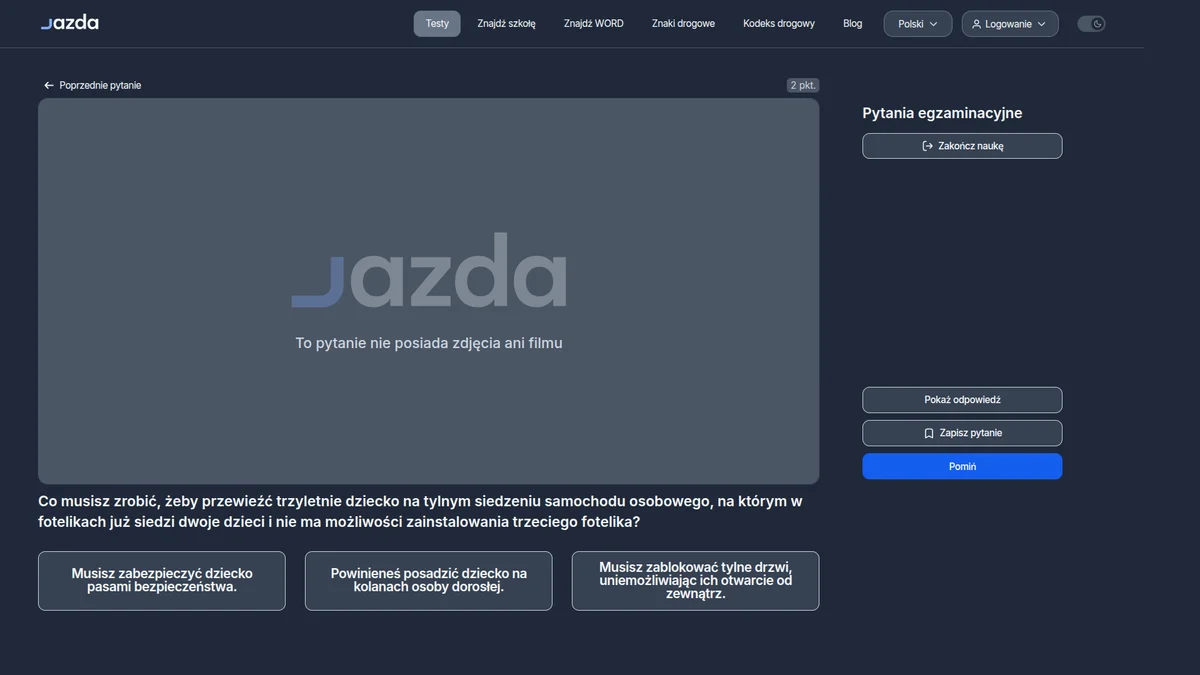The height and width of the screenshot is (675, 1200).
Task: Navigate to Znaki drogowe
Action: click(683, 24)
